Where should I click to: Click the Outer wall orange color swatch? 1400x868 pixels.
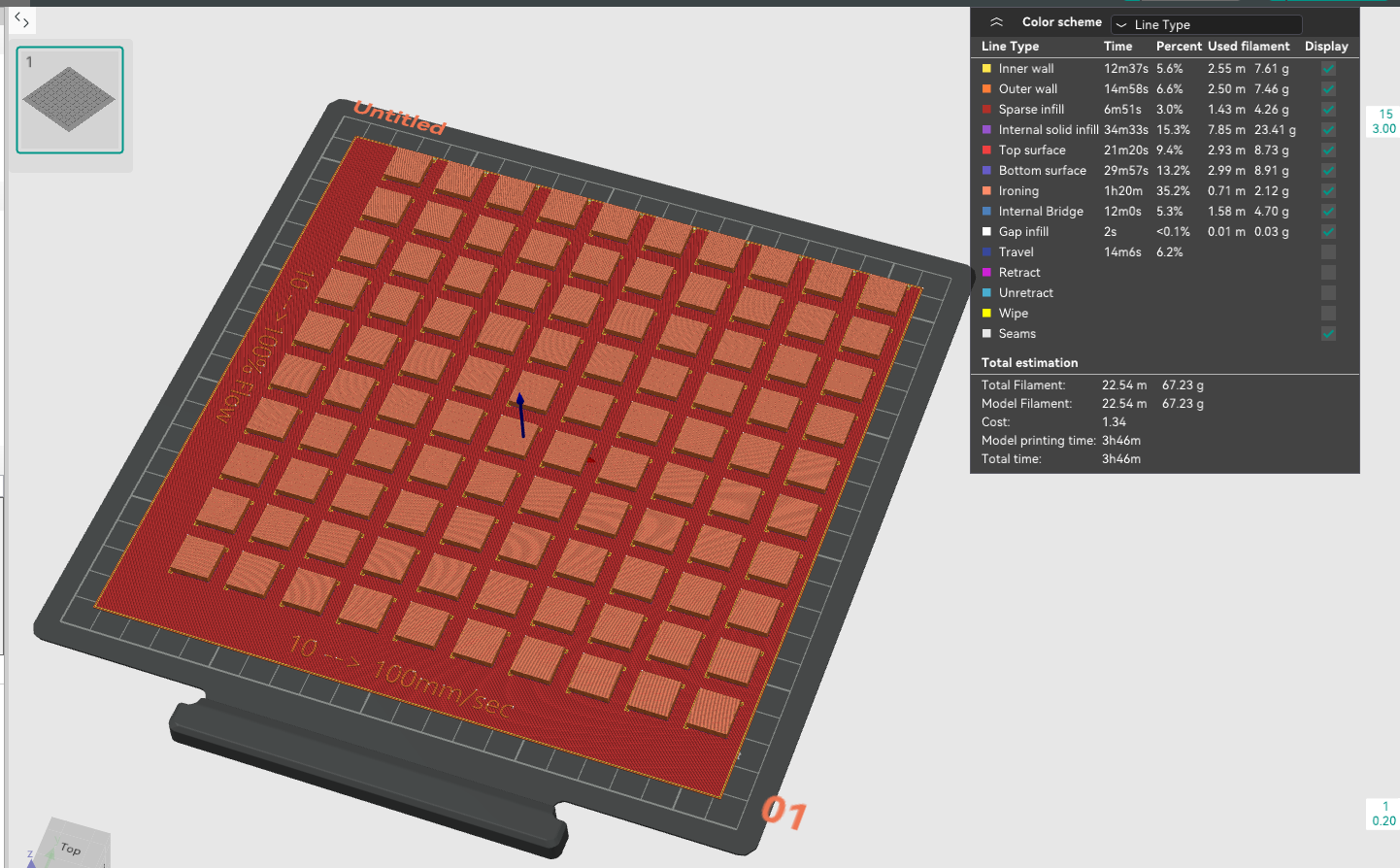(986, 89)
